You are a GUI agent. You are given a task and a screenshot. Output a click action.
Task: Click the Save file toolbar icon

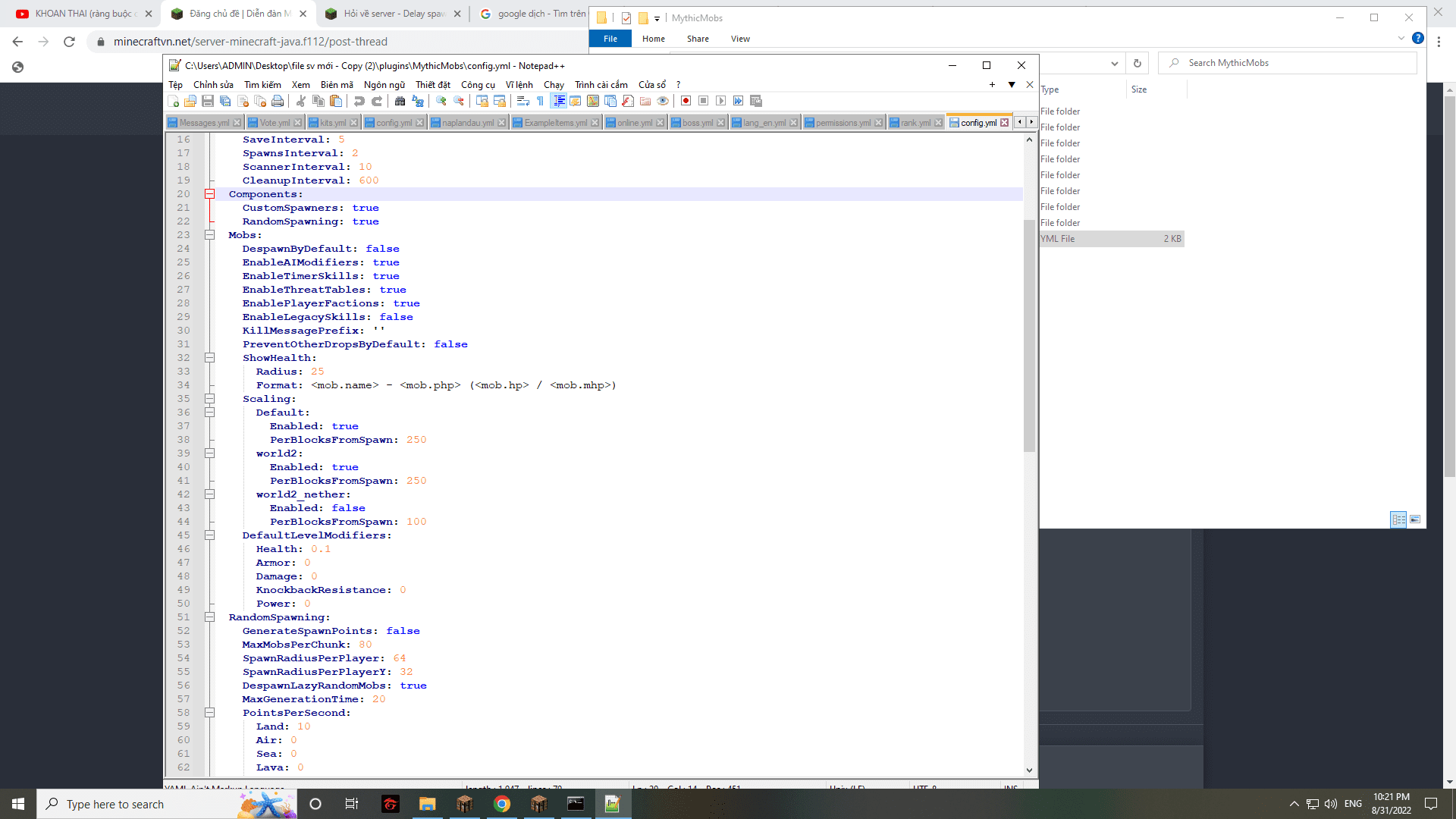tap(208, 101)
